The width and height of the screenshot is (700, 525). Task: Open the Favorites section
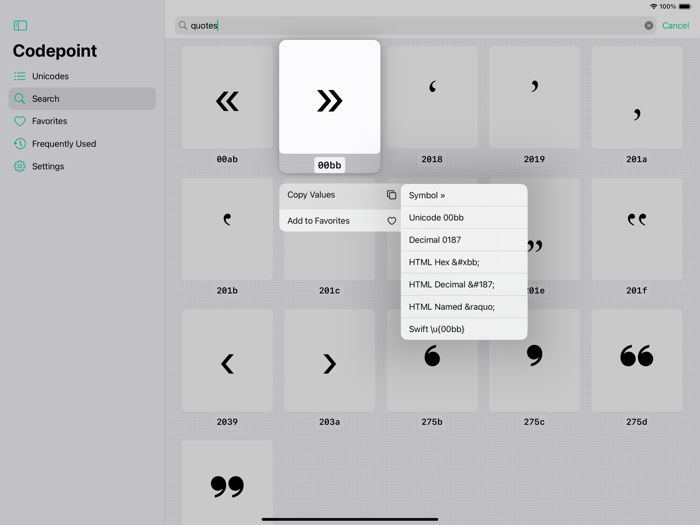[82, 121]
